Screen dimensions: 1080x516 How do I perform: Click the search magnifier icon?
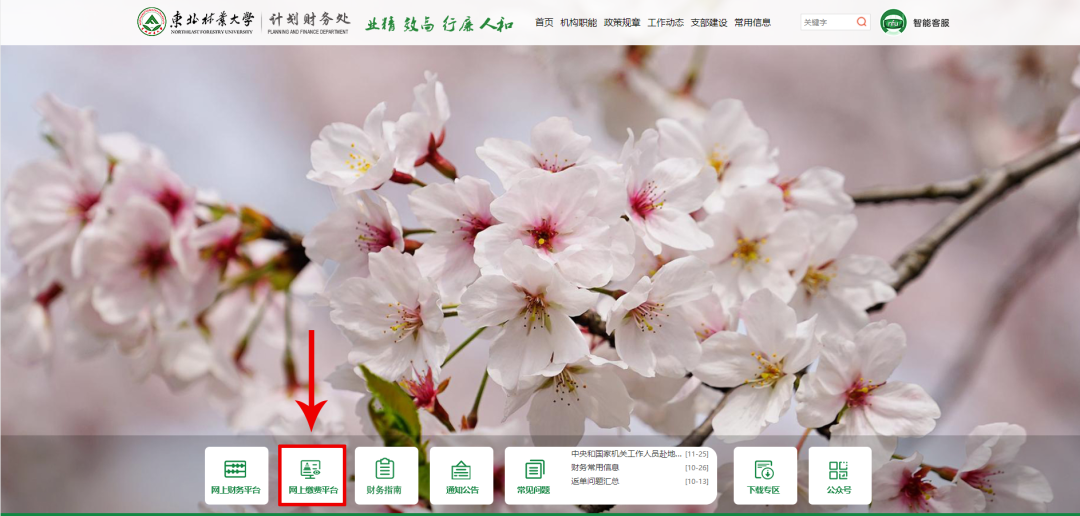(x=861, y=22)
